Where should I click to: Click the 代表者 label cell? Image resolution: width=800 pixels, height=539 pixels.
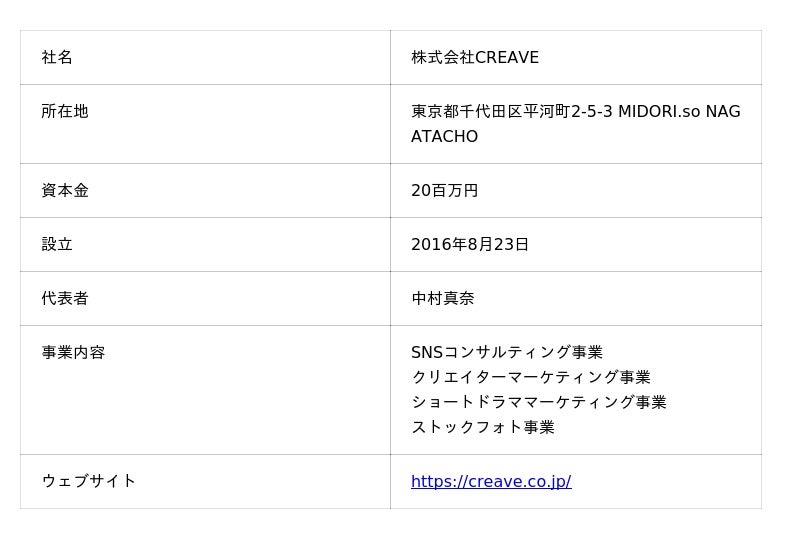pyautogui.click(x=65, y=298)
